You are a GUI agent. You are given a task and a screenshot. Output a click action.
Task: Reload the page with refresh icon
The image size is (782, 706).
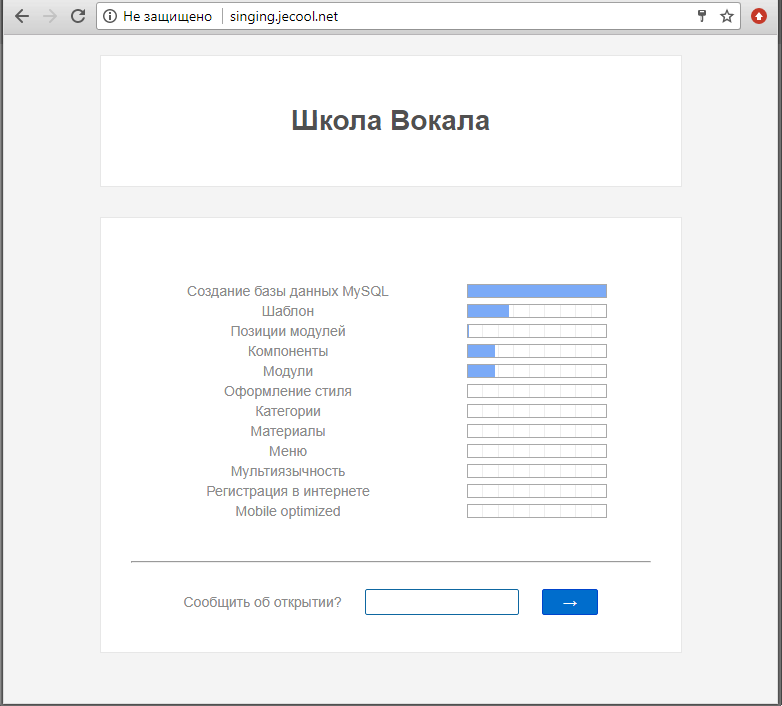(x=78, y=16)
